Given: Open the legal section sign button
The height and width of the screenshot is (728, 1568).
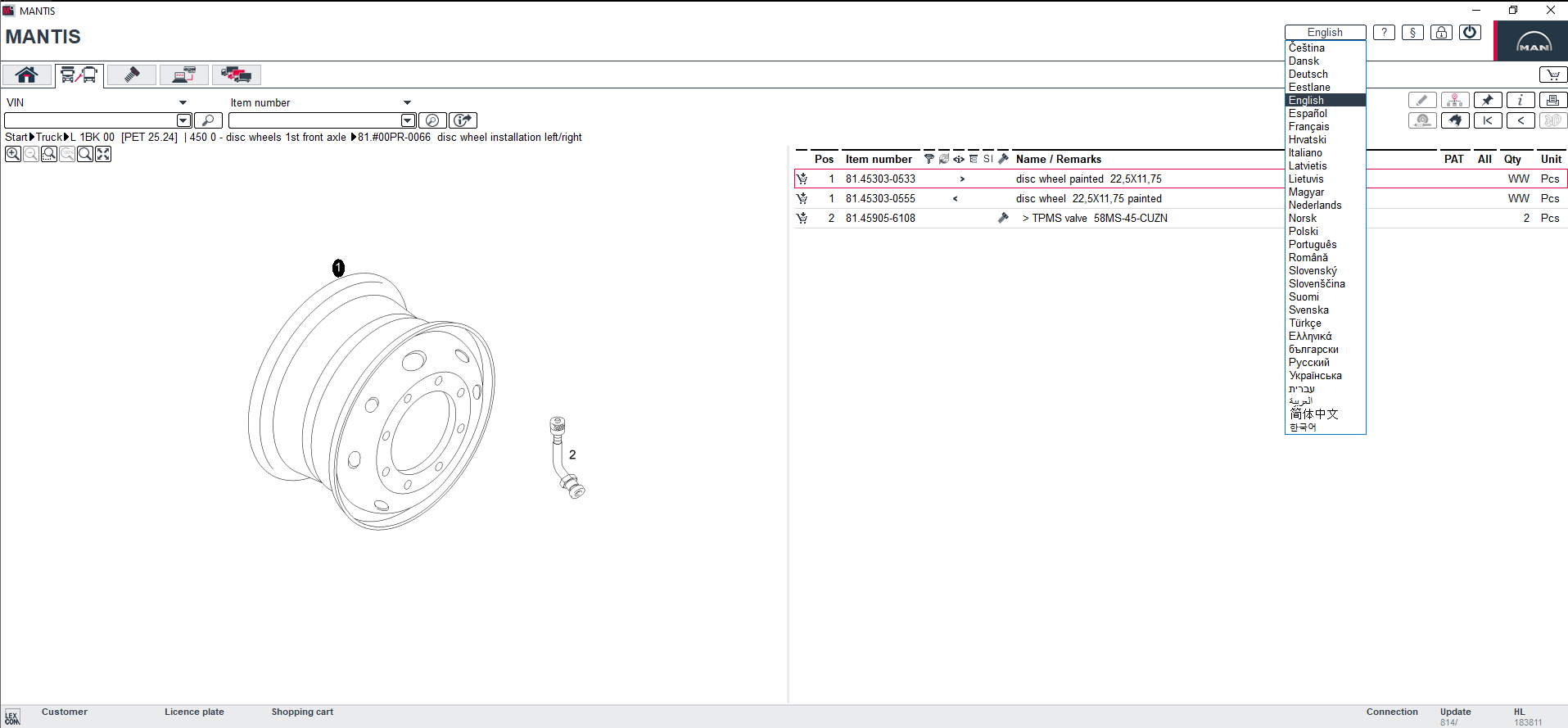Looking at the screenshot, I should (x=1412, y=33).
